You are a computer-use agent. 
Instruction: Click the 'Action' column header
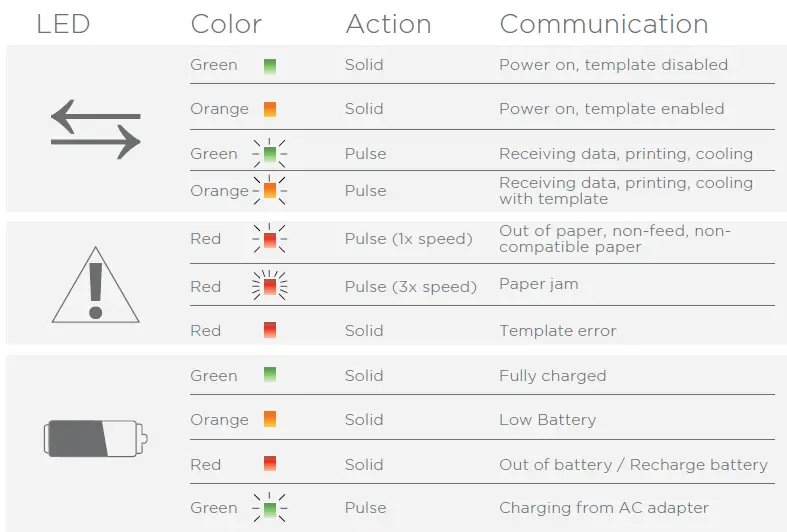click(x=389, y=24)
